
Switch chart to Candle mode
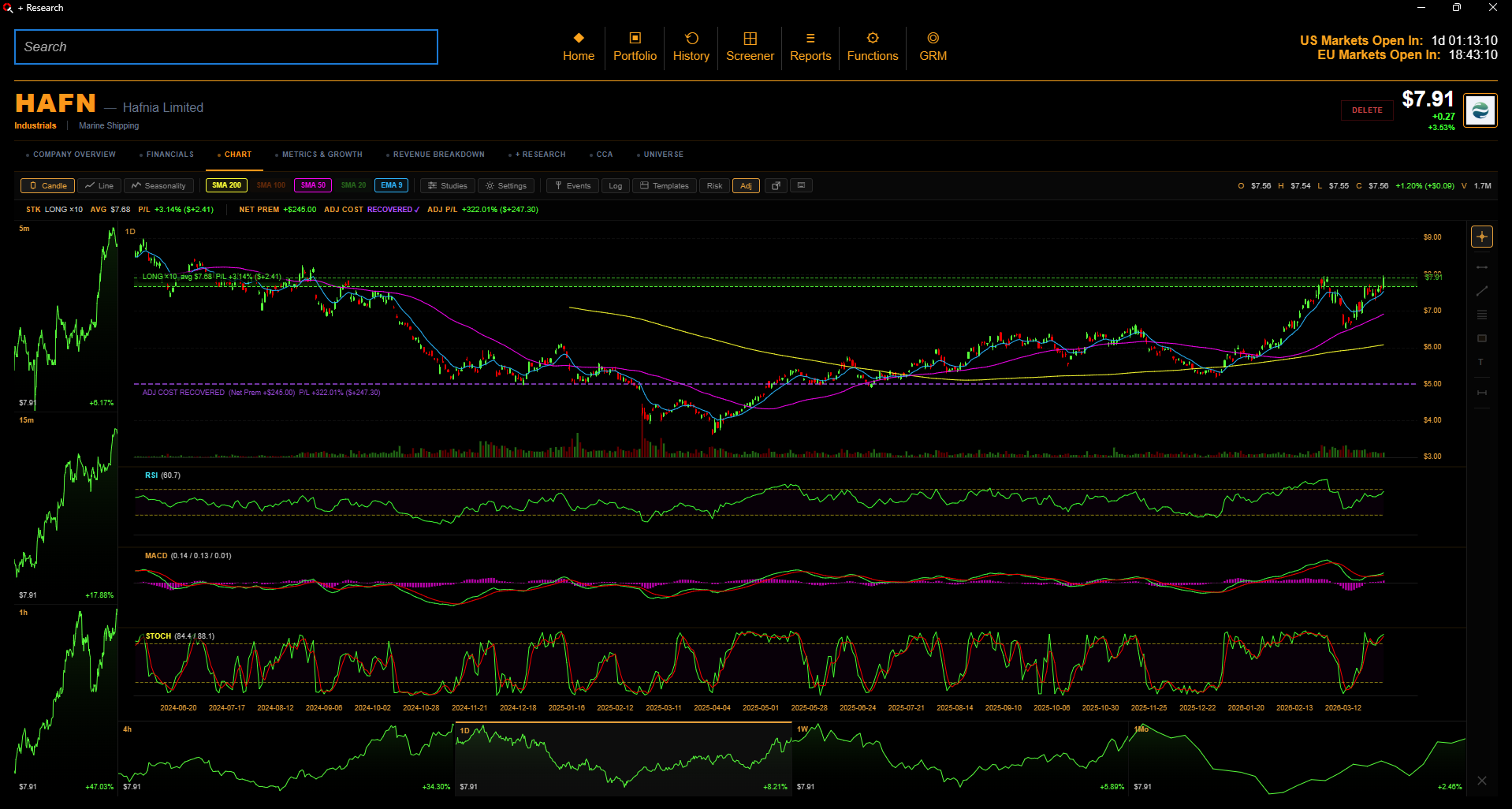[x=47, y=185]
